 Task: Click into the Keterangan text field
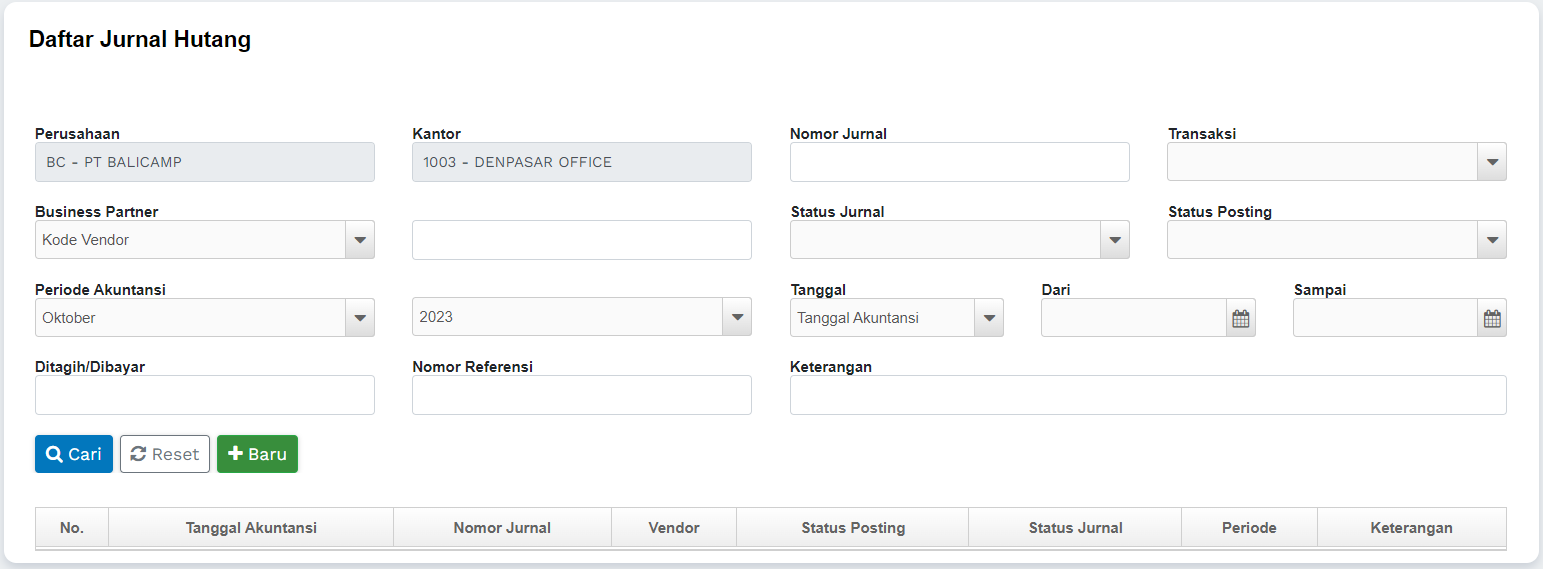click(1147, 395)
